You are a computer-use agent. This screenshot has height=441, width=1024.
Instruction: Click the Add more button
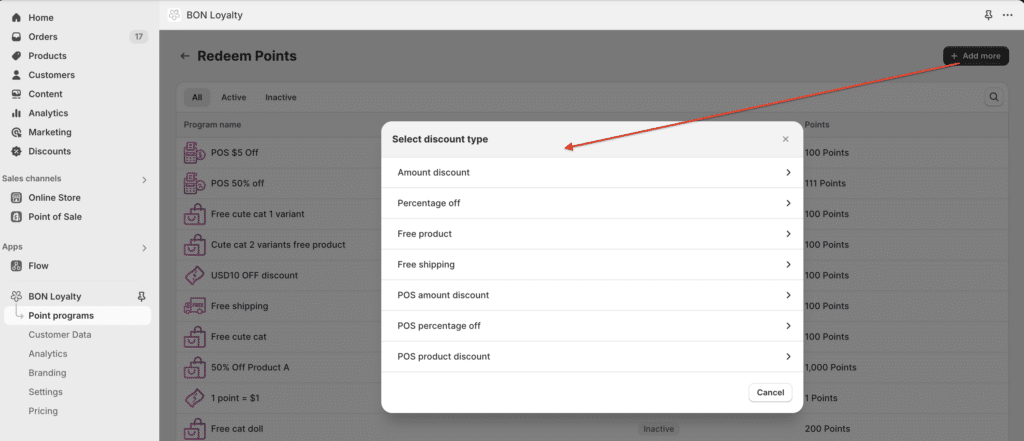pyautogui.click(x=976, y=56)
